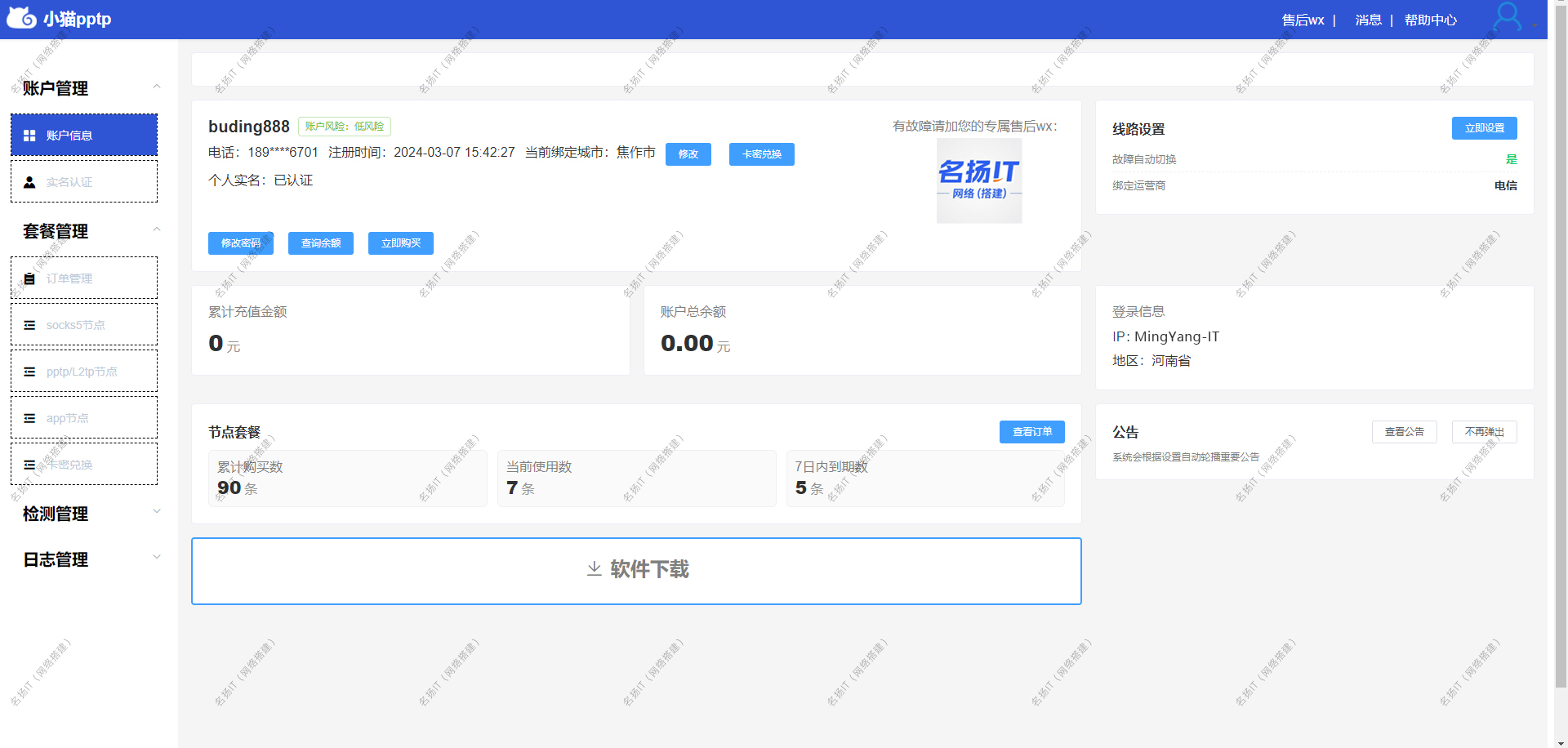The width and height of the screenshot is (1568, 748).
Task: Collapse the 账户管理 section
Action: pyautogui.click(x=157, y=86)
